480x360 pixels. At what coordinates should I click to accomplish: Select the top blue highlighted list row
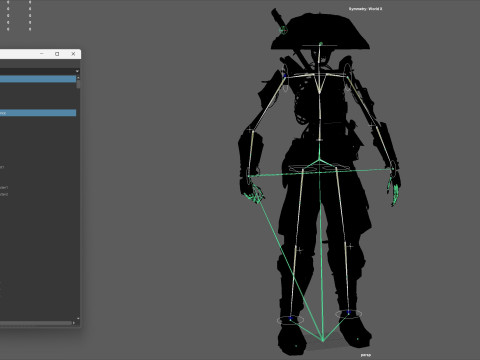click(38, 79)
